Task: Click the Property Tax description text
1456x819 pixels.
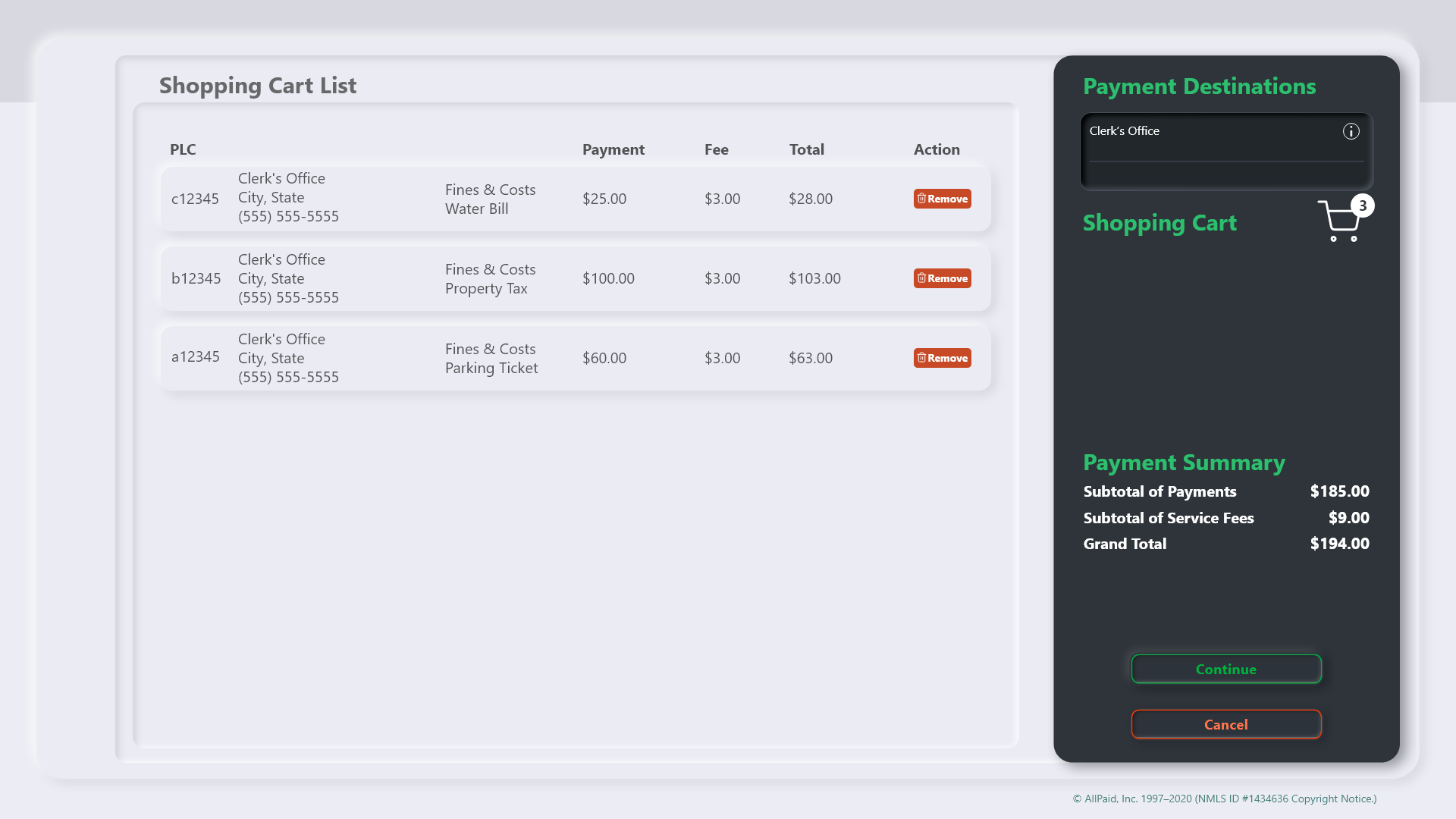Action: tap(486, 288)
